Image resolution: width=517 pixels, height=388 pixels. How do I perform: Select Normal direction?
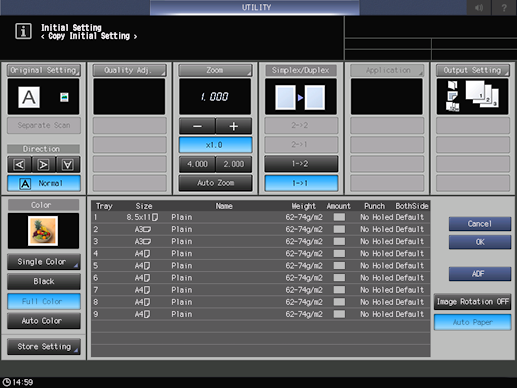44,183
